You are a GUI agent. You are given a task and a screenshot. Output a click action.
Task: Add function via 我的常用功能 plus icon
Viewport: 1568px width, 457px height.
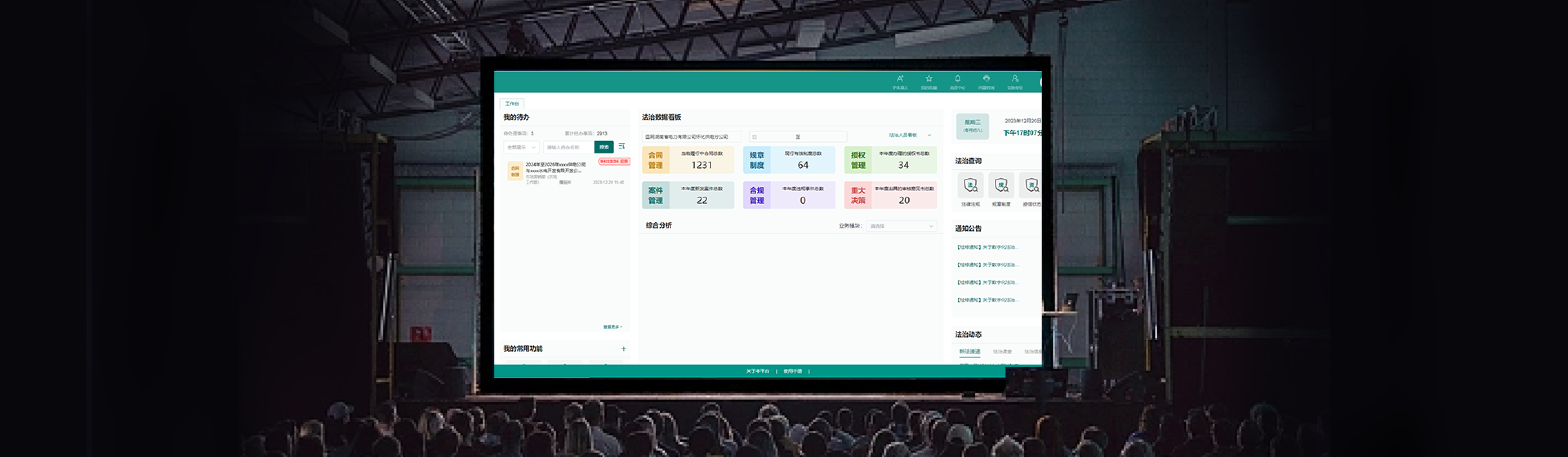point(623,349)
